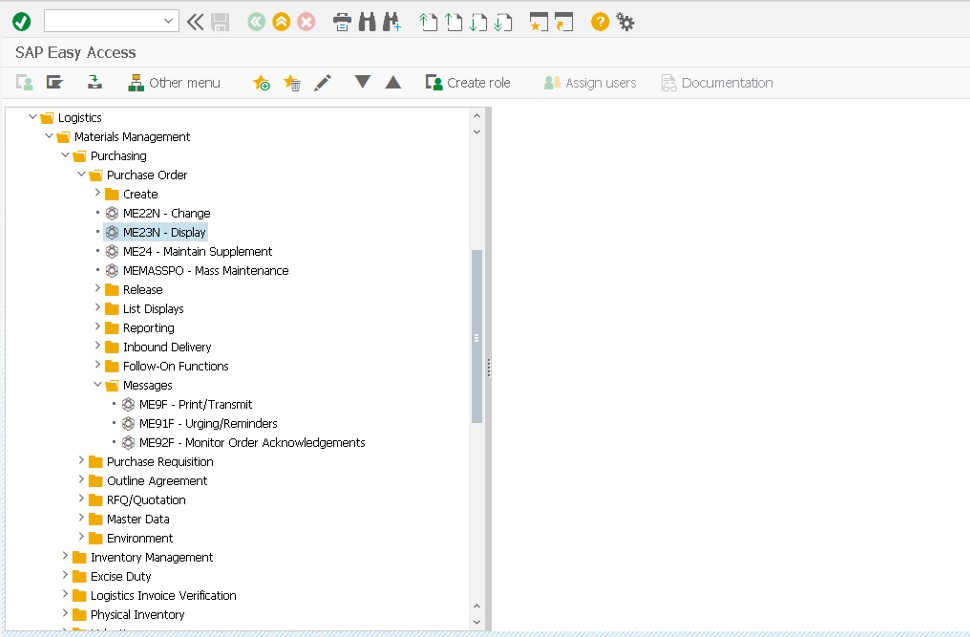
Task: Collapse the Materials Management node
Action: 49,135
